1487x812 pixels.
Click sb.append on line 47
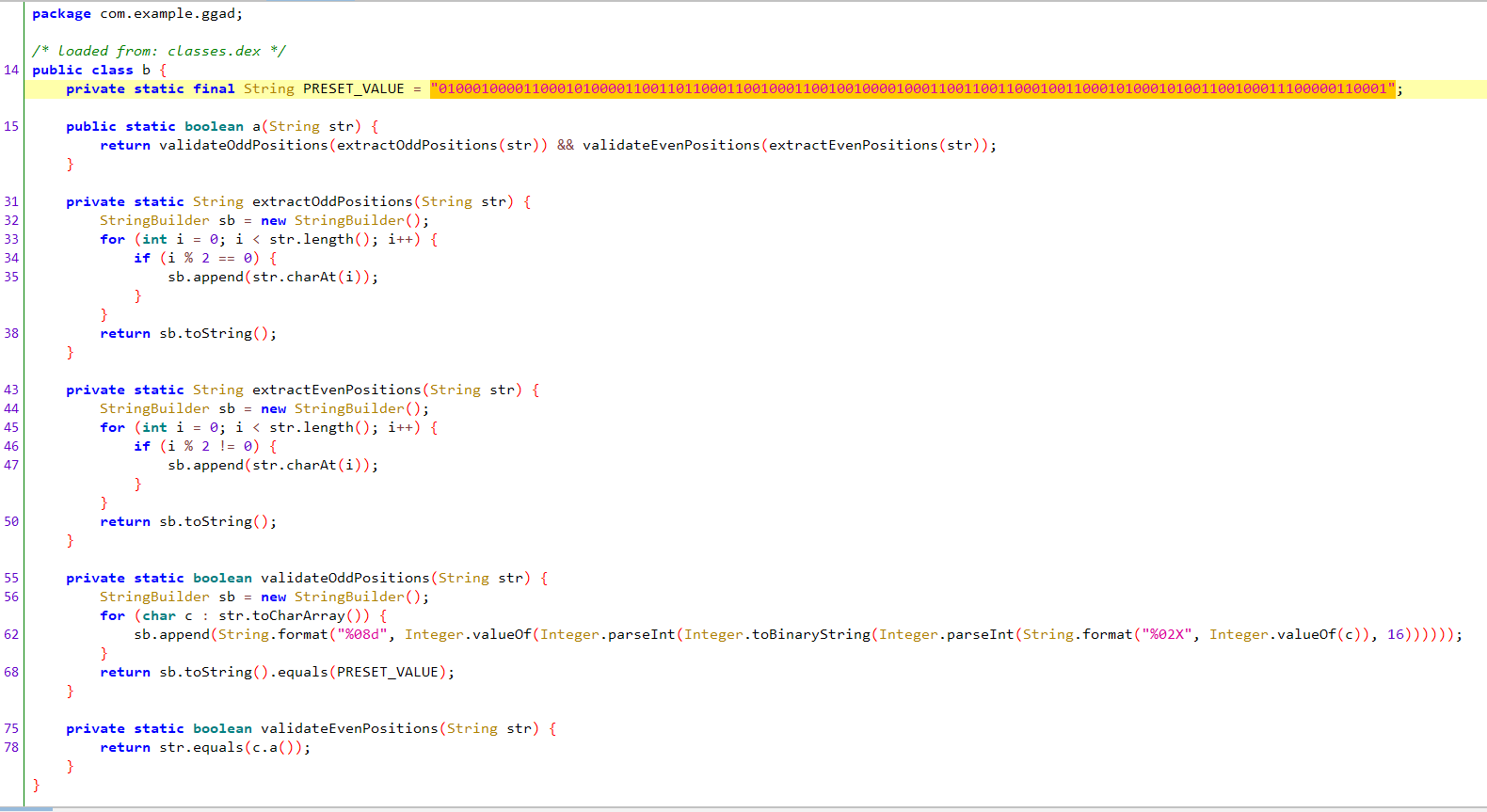(x=205, y=466)
